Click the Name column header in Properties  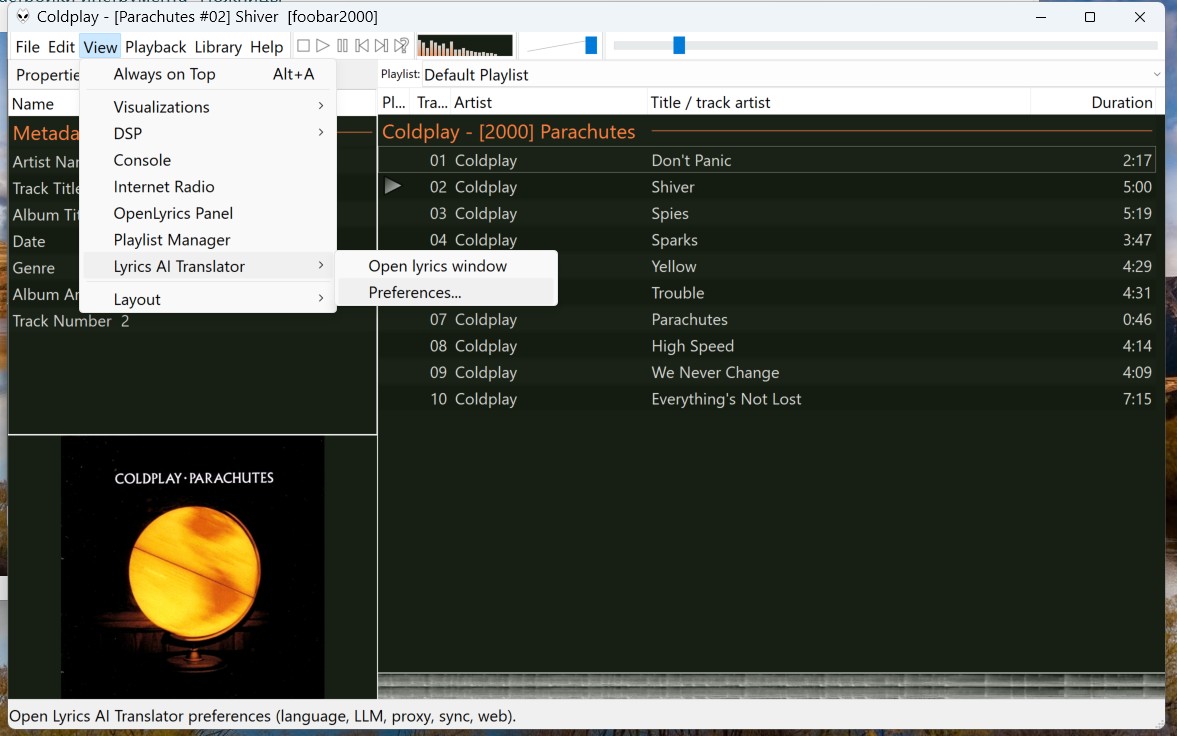[44, 104]
